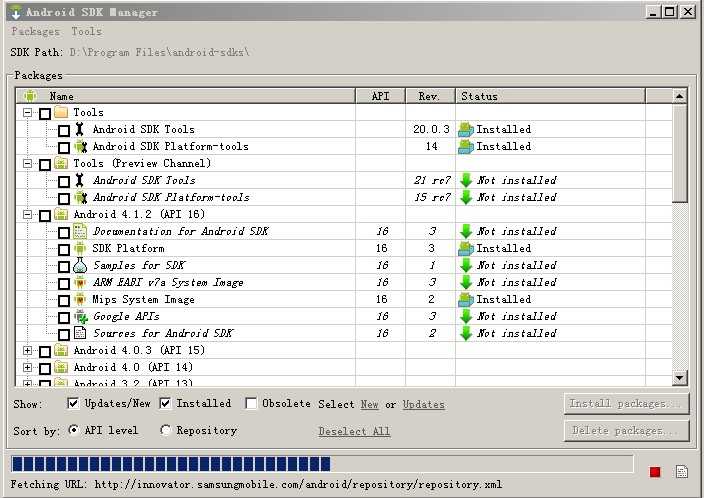Click the Install packages button
This screenshot has width=704, height=498.
(x=626, y=404)
